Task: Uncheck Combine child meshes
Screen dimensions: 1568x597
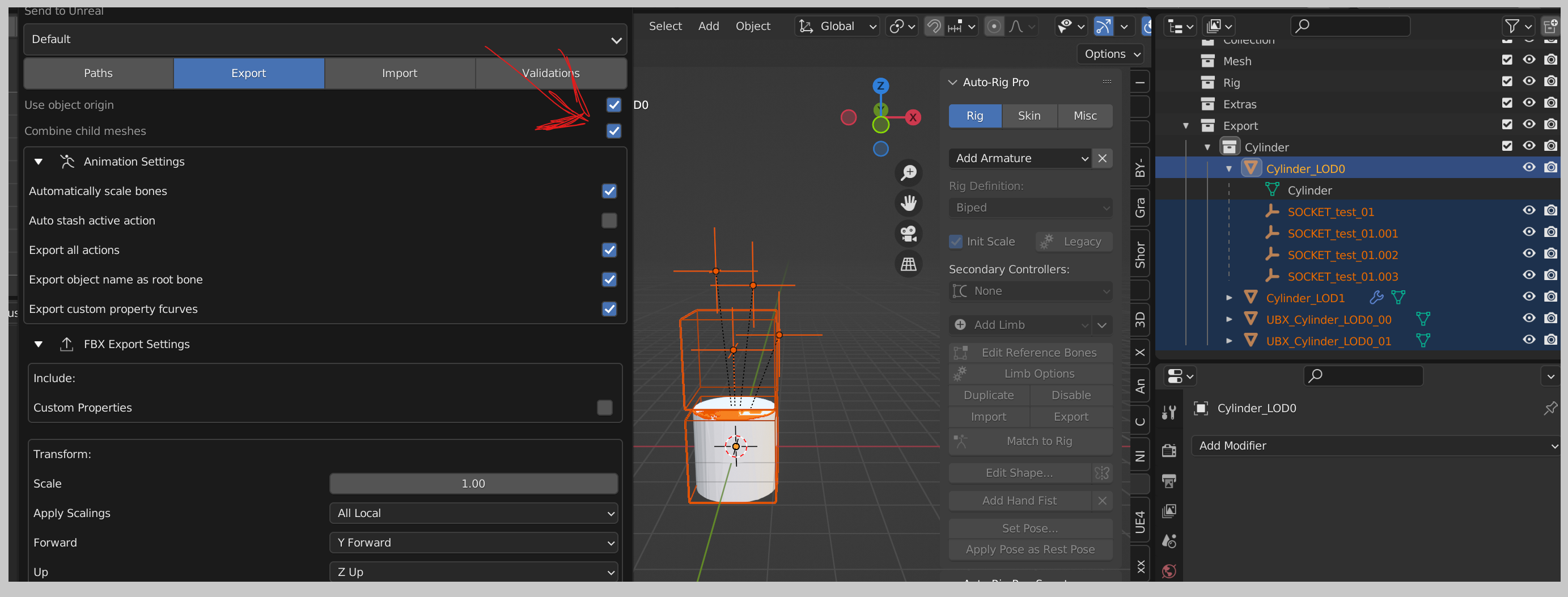Action: (x=613, y=131)
